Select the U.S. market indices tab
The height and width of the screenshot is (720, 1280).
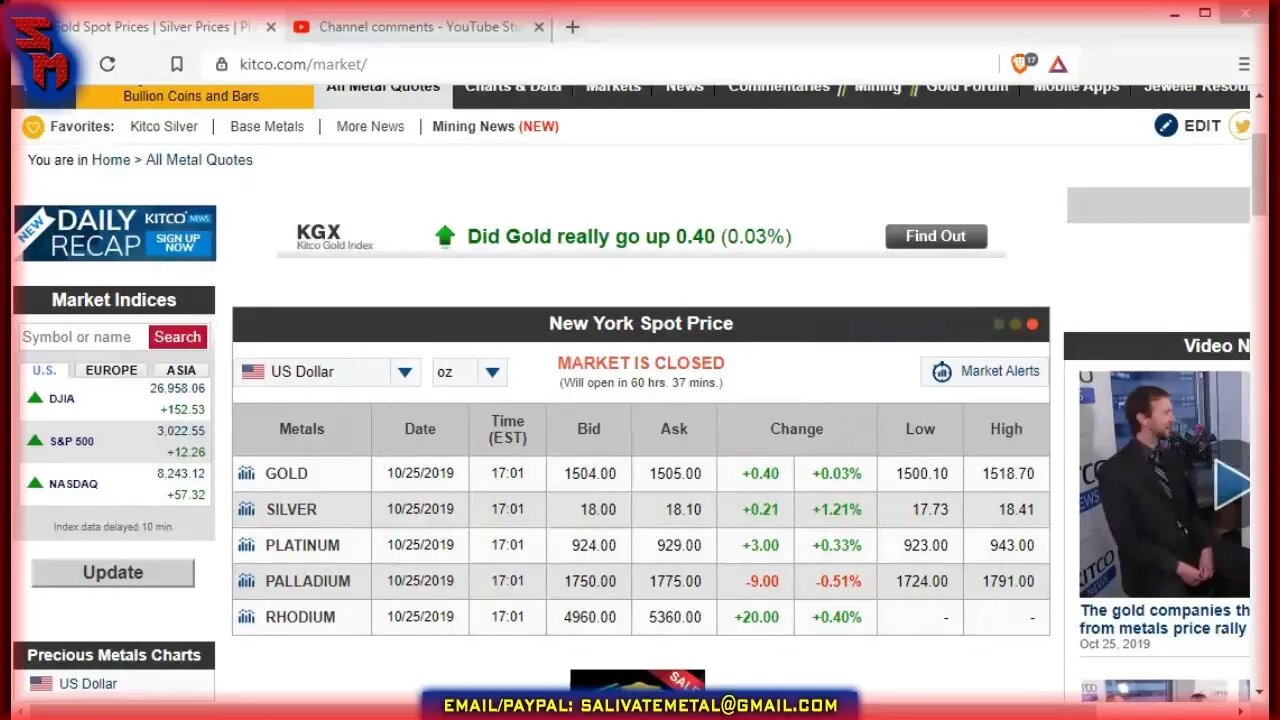pos(44,370)
